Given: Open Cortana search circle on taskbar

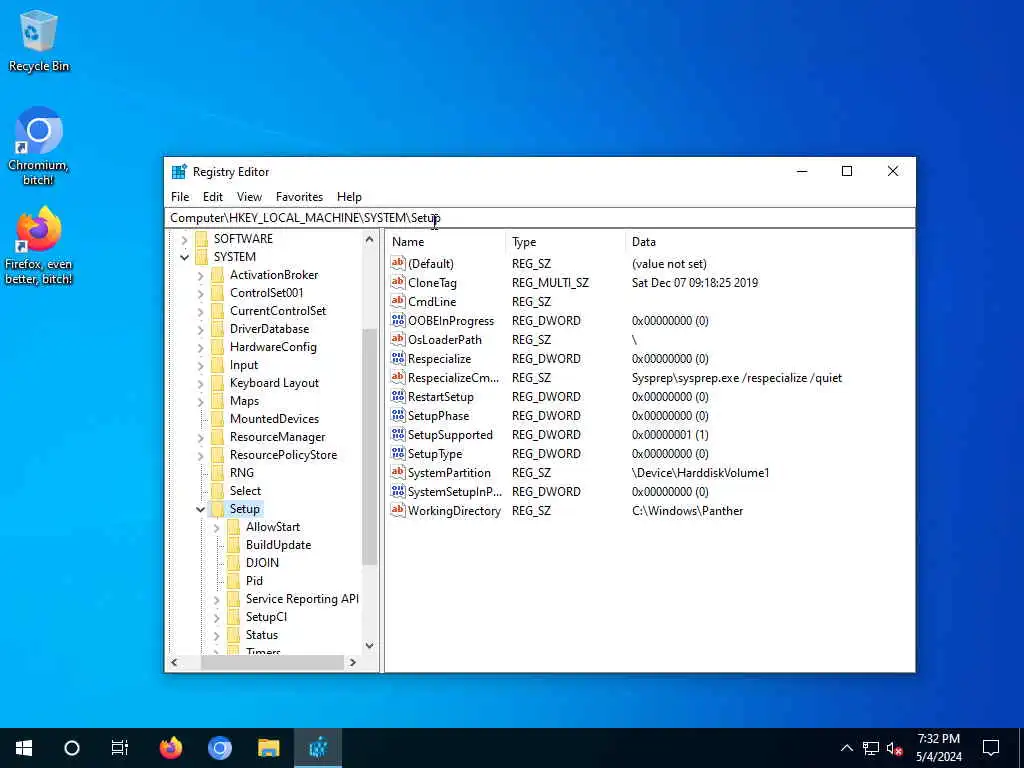Looking at the screenshot, I should [x=72, y=748].
